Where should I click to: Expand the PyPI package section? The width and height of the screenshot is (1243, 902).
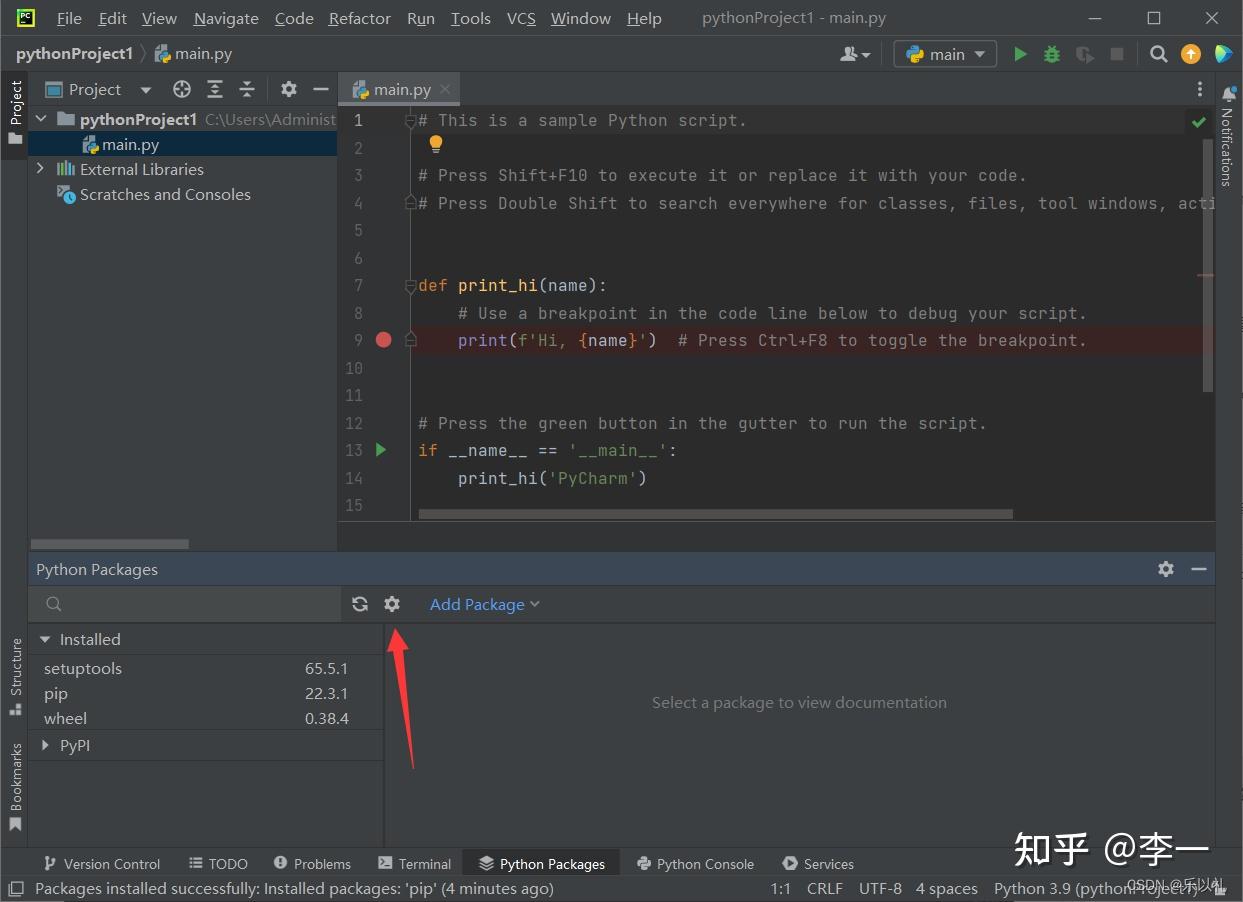[x=45, y=745]
